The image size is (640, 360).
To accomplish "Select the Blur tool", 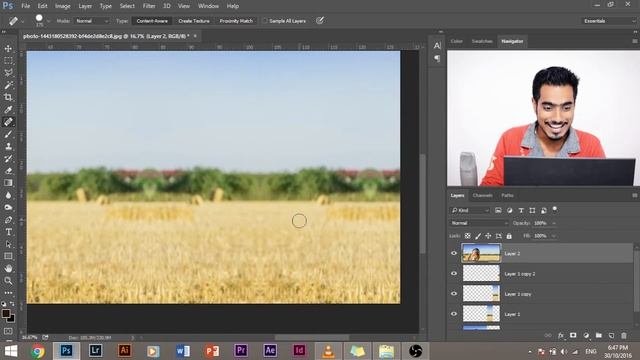I will pos(8,195).
